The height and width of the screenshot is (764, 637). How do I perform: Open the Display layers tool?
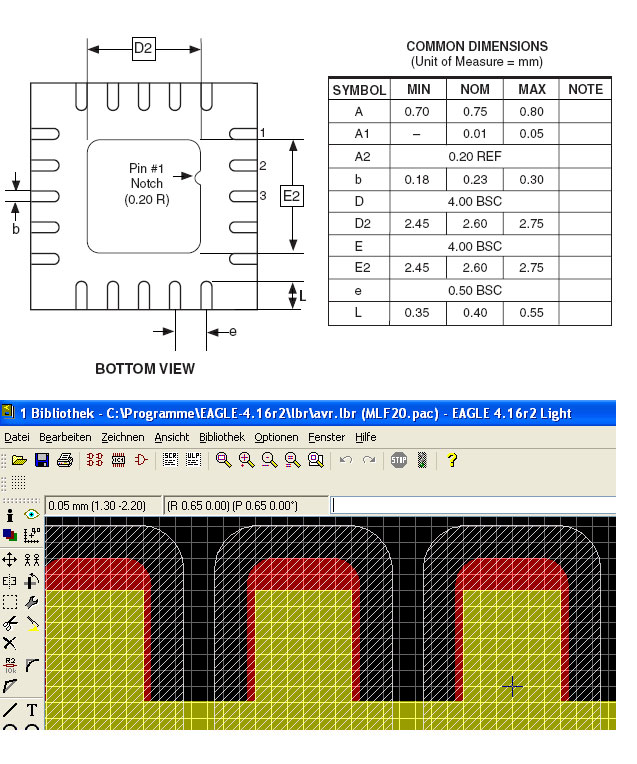tap(10, 535)
